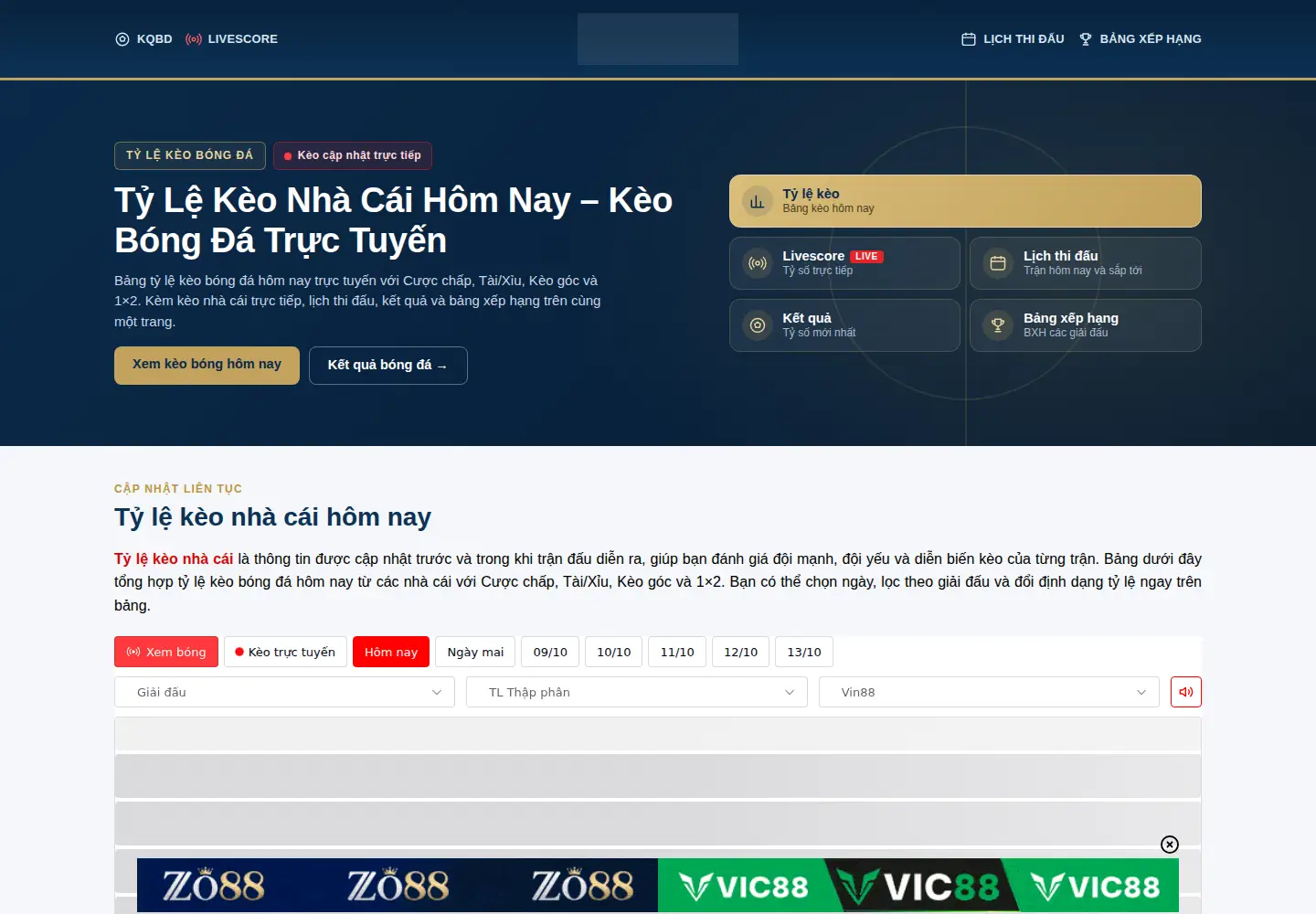Click Xem kèo bóng hôm nay button
1316x914 pixels.
(207, 365)
